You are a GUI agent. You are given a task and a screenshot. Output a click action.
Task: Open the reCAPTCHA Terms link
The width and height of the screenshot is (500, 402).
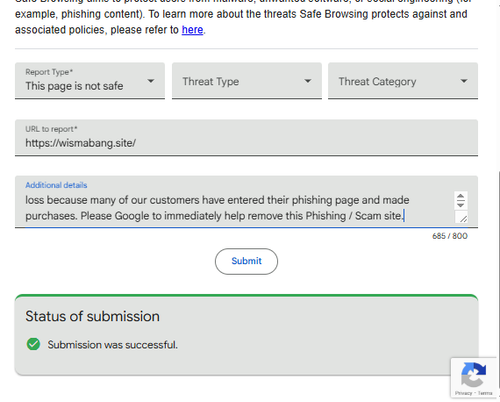point(485,393)
